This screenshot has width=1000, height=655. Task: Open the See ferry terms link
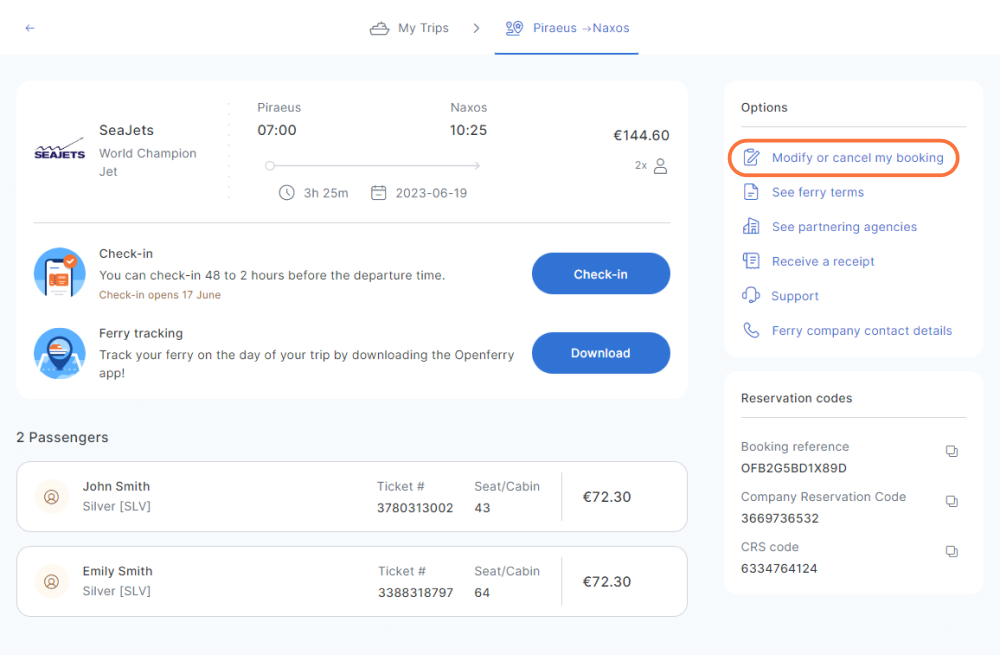click(818, 192)
